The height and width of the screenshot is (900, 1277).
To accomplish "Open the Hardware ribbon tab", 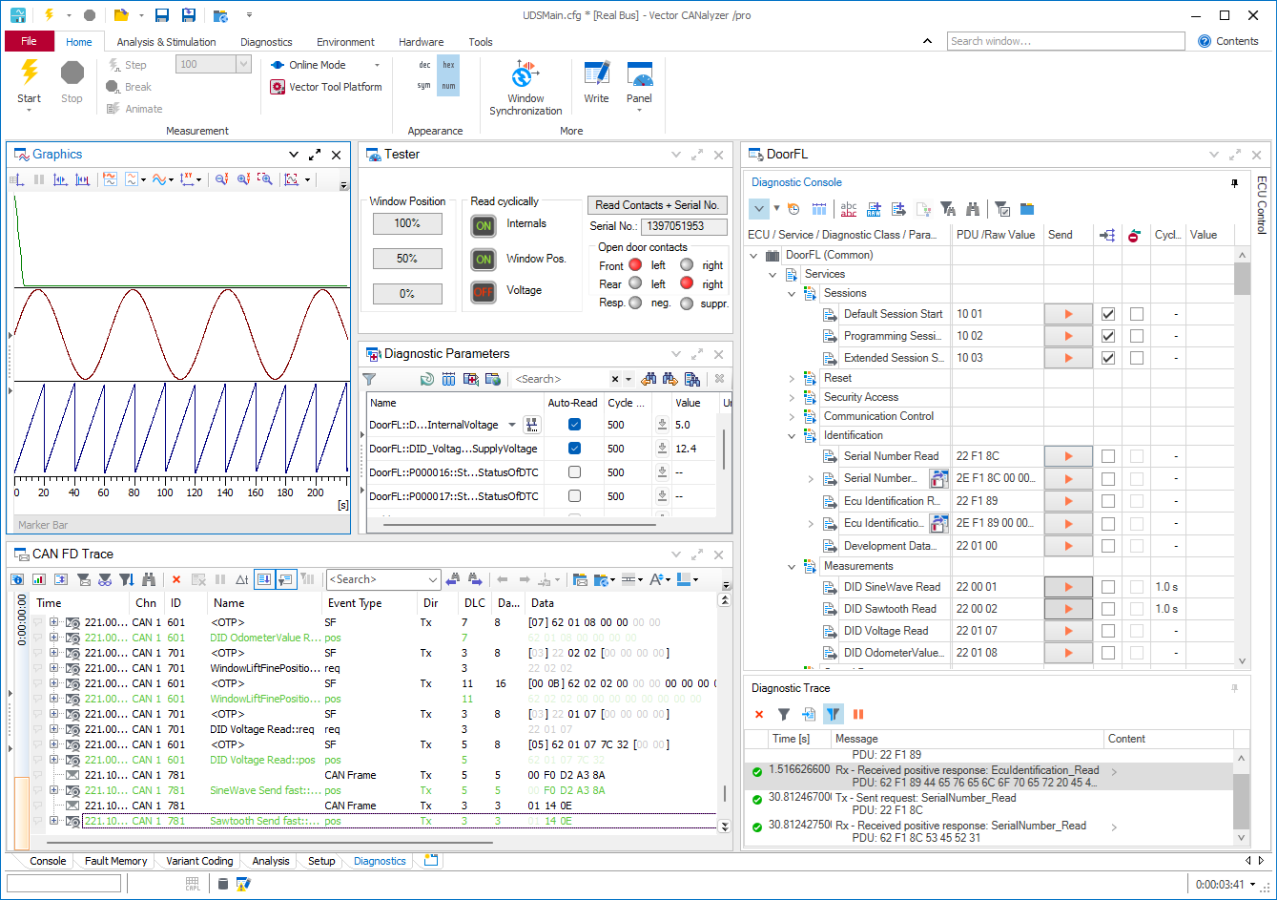I will click(421, 42).
